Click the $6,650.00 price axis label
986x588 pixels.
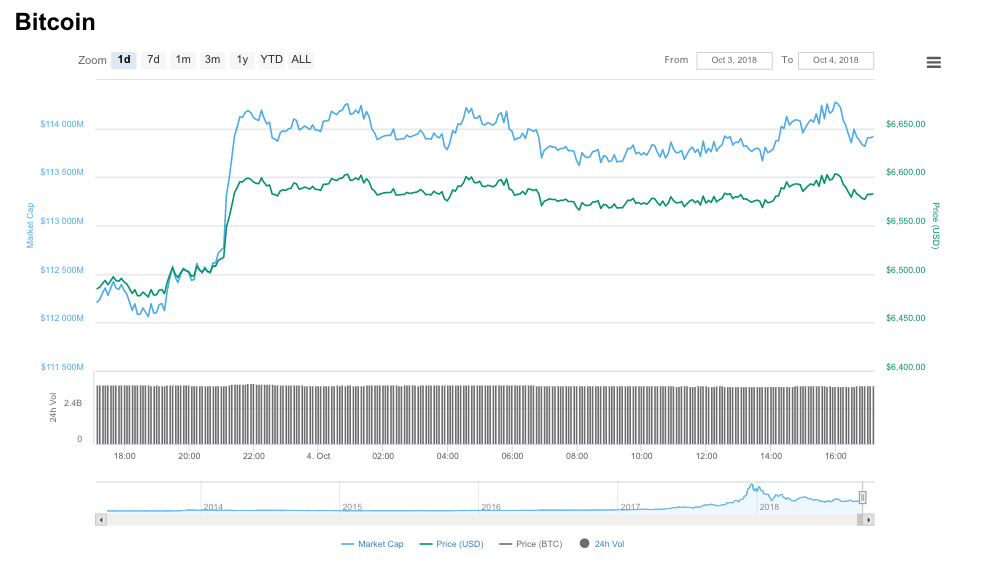pyautogui.click(x=906, y=124)
